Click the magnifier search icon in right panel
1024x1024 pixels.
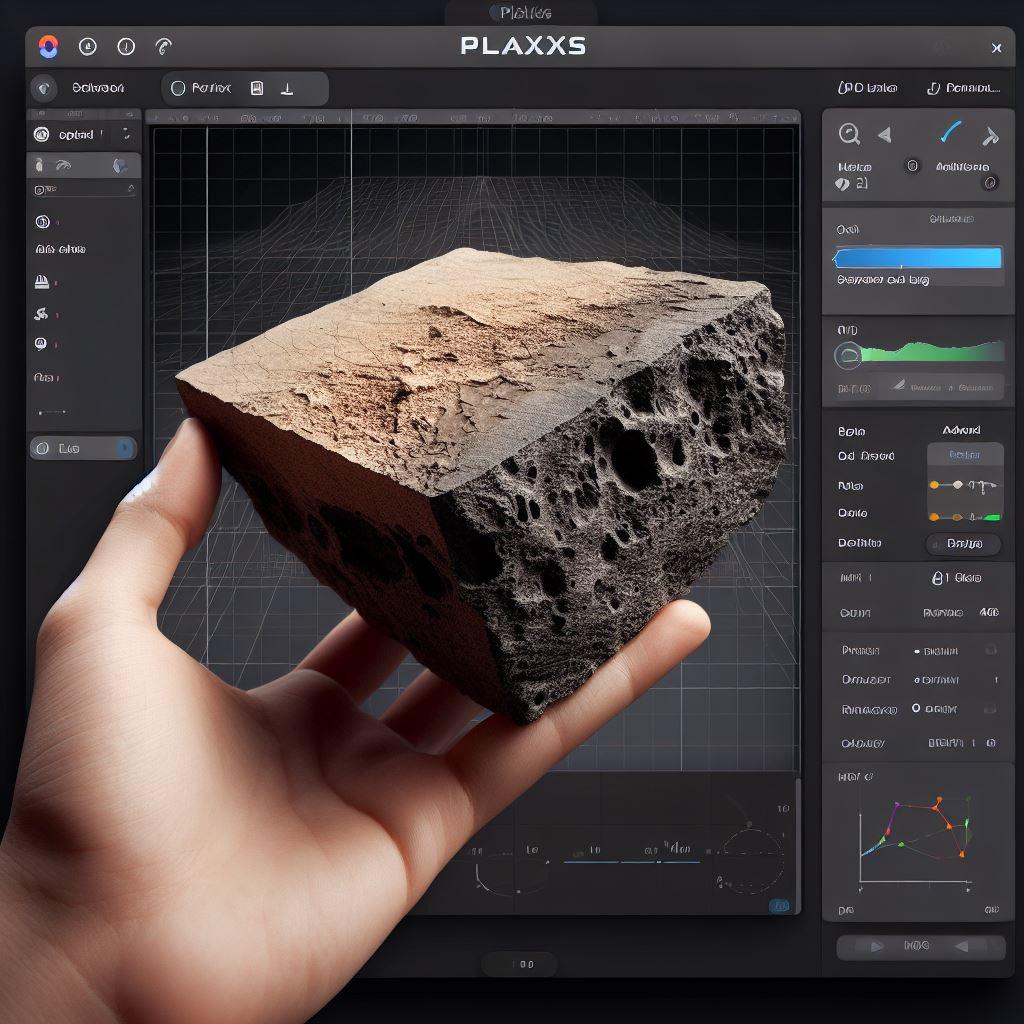tap(849, 134)
